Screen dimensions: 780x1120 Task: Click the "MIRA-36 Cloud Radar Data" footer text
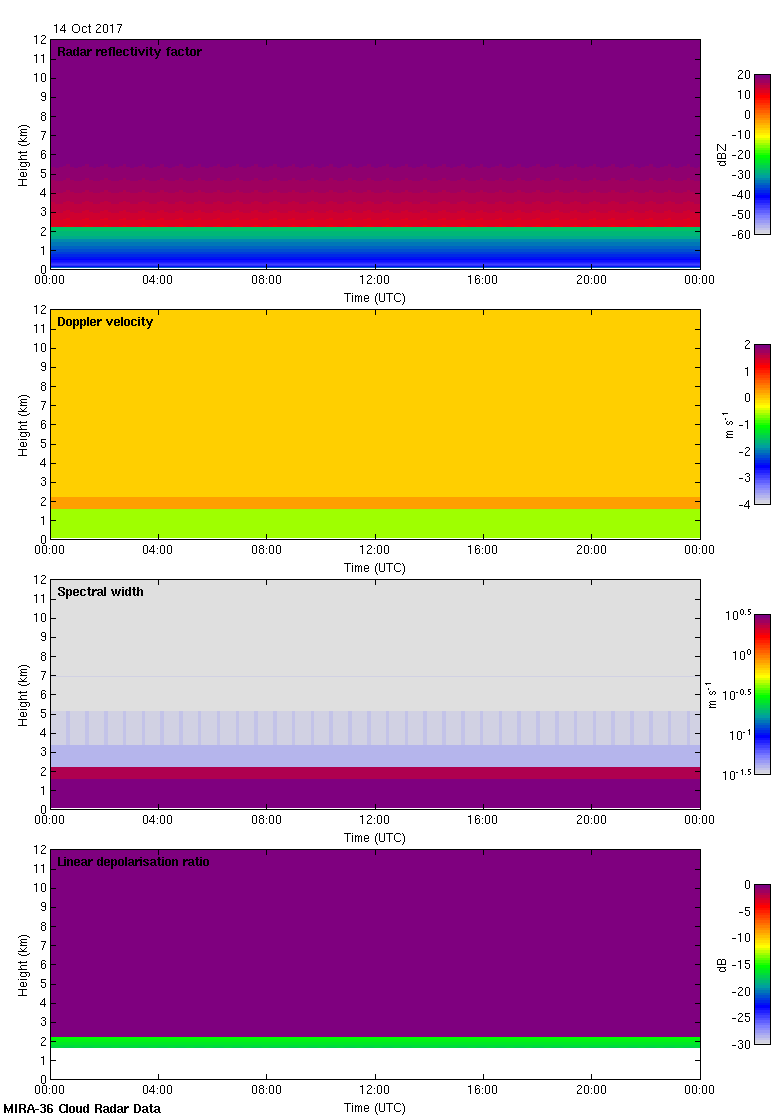[x=82, y=1109]
